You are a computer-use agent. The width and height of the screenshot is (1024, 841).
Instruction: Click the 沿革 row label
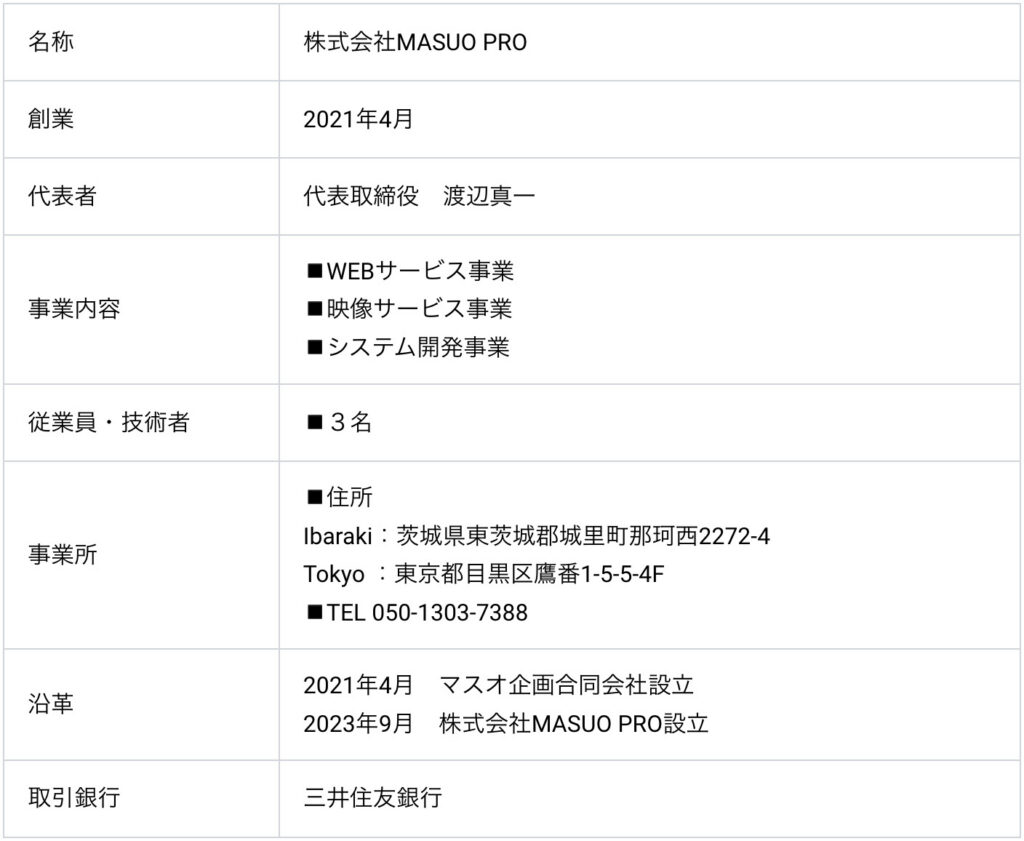(x=51, y=704)
